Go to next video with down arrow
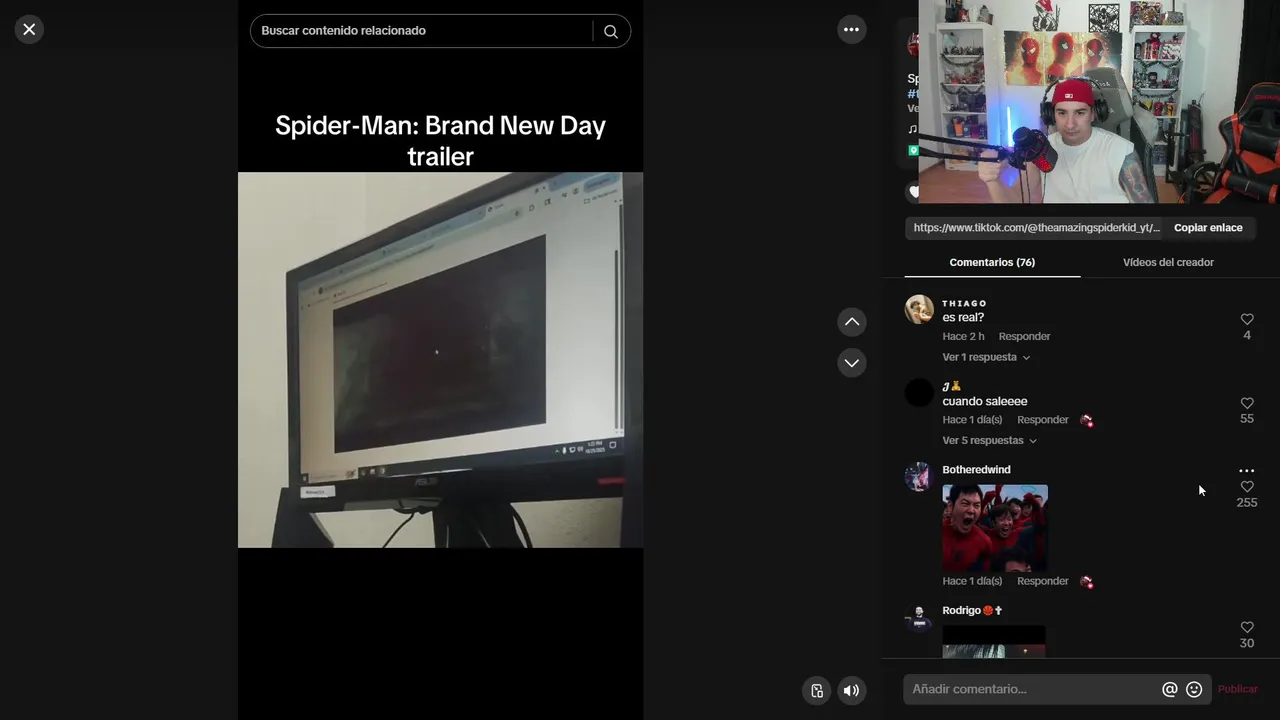1280x720 pixels. pos(852,363)
